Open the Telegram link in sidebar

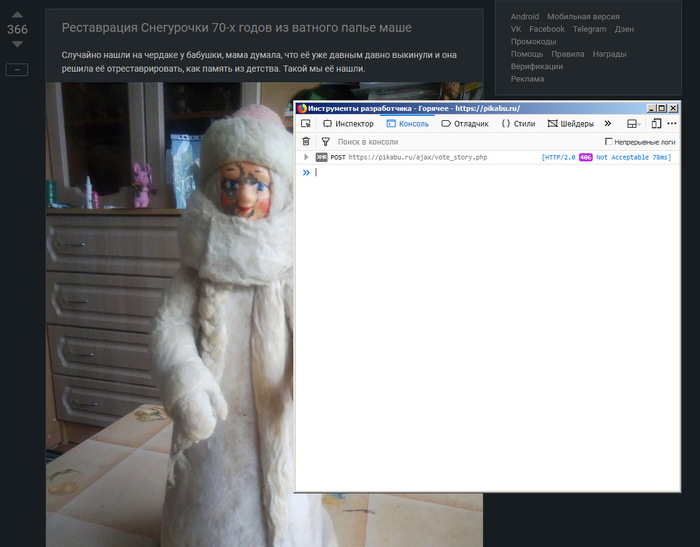pos(589,29)
